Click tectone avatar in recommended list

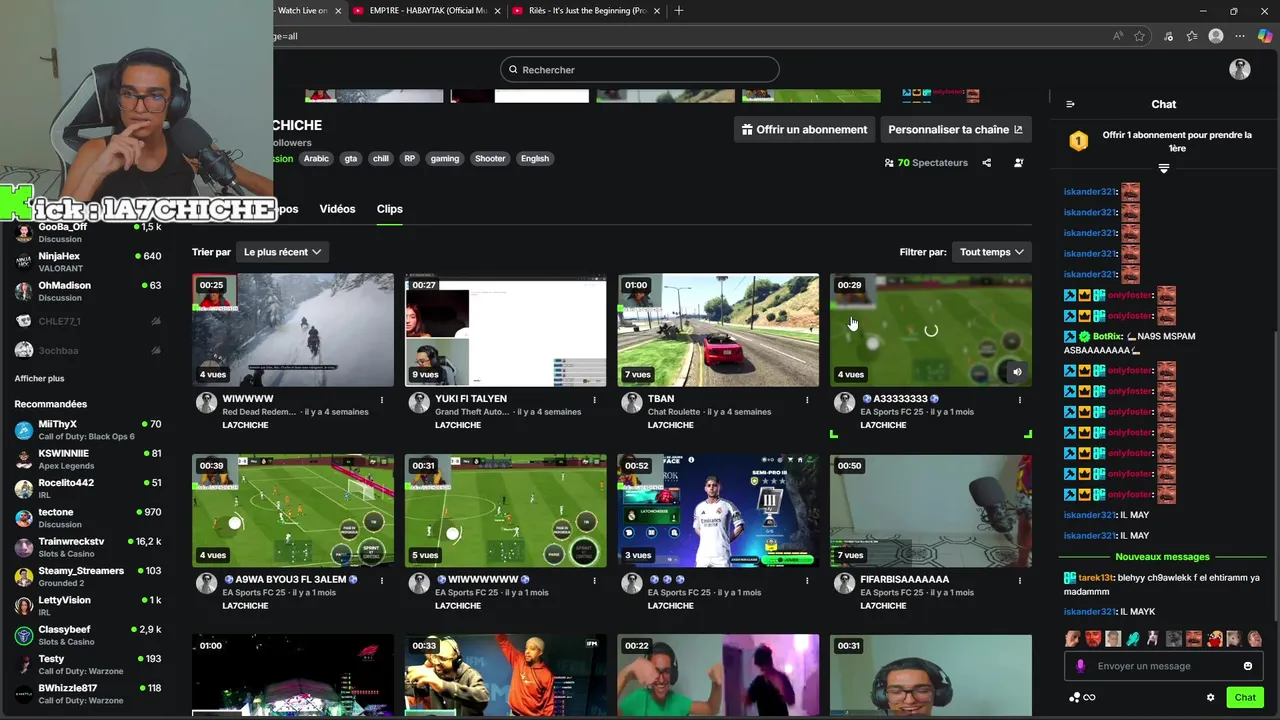coord(24,518)
